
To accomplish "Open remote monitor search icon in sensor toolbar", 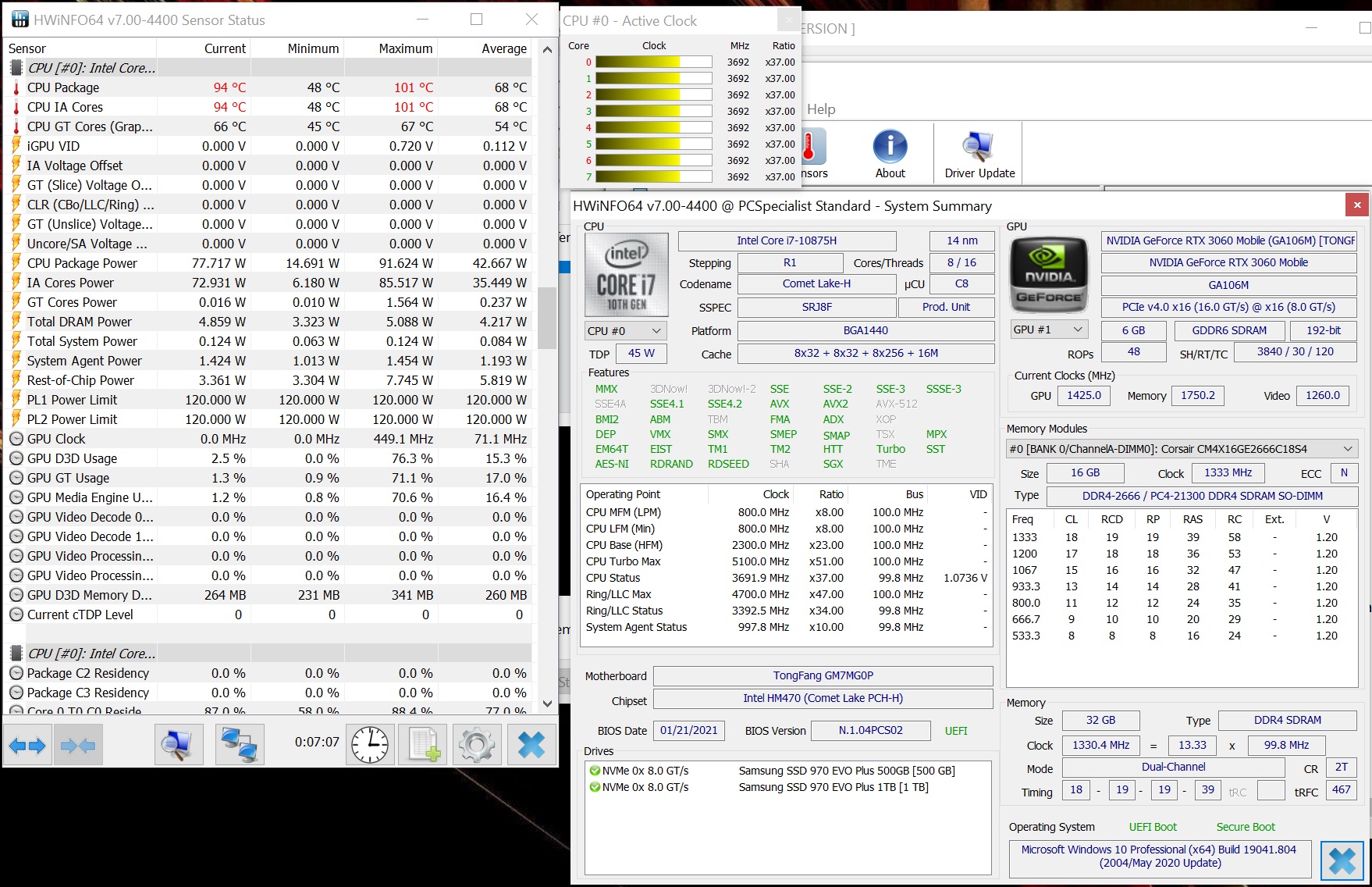I will (x=179, y=745).
